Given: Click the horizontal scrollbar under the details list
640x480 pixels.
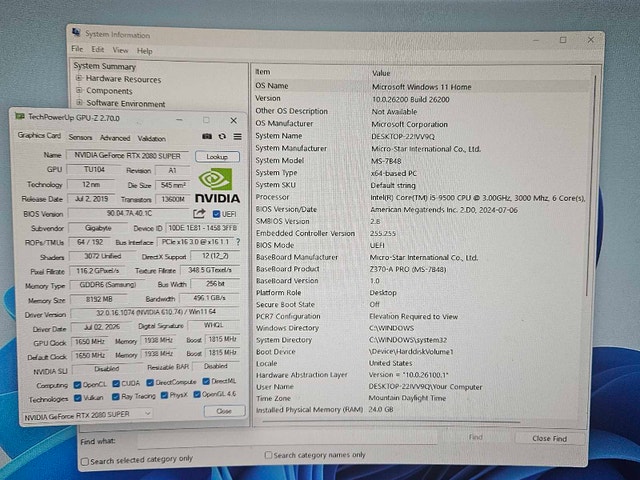Looking at the screenshot, I should [391, 422].
